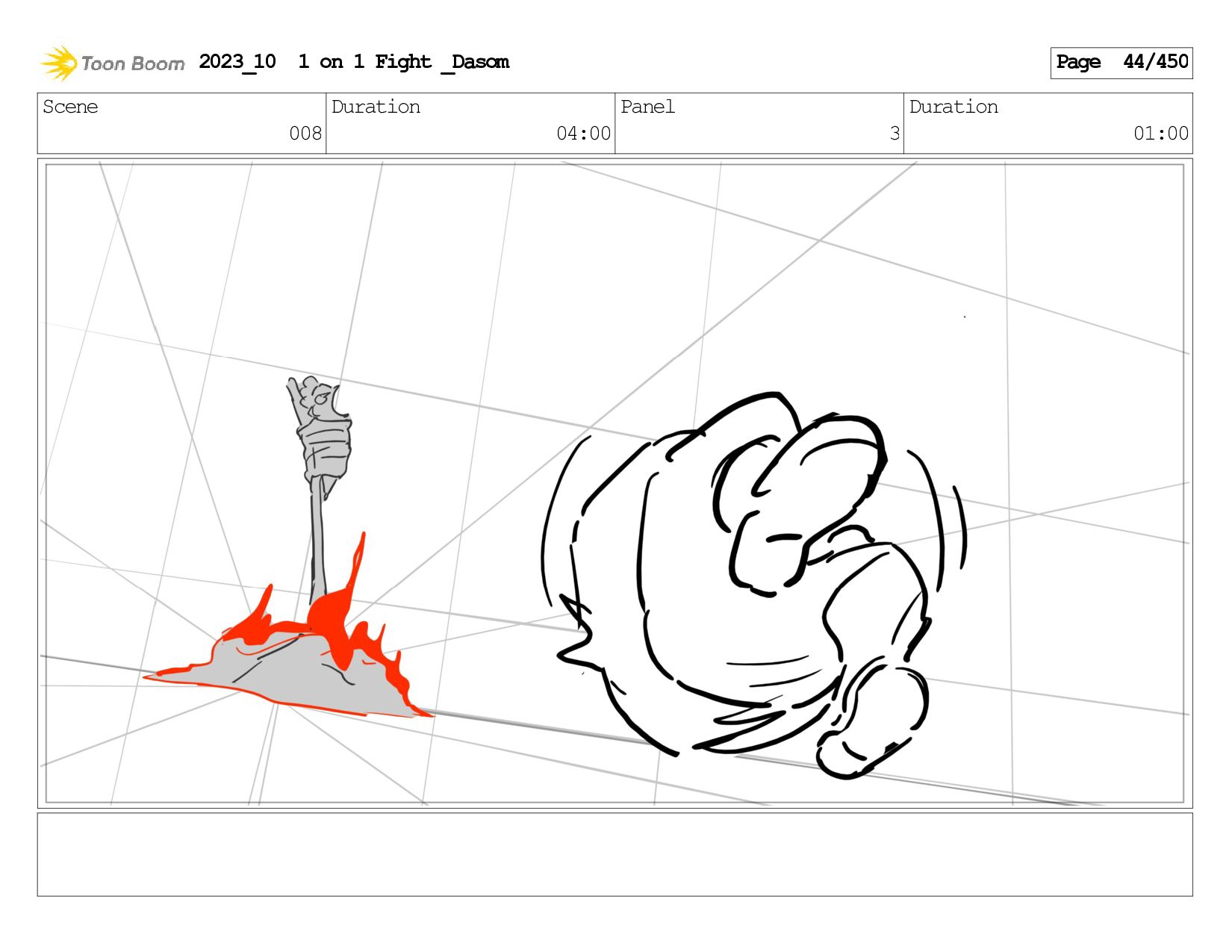Click the empty notes box below the panel
This screenshot has height=952, width=1232.
coord(615,854)
